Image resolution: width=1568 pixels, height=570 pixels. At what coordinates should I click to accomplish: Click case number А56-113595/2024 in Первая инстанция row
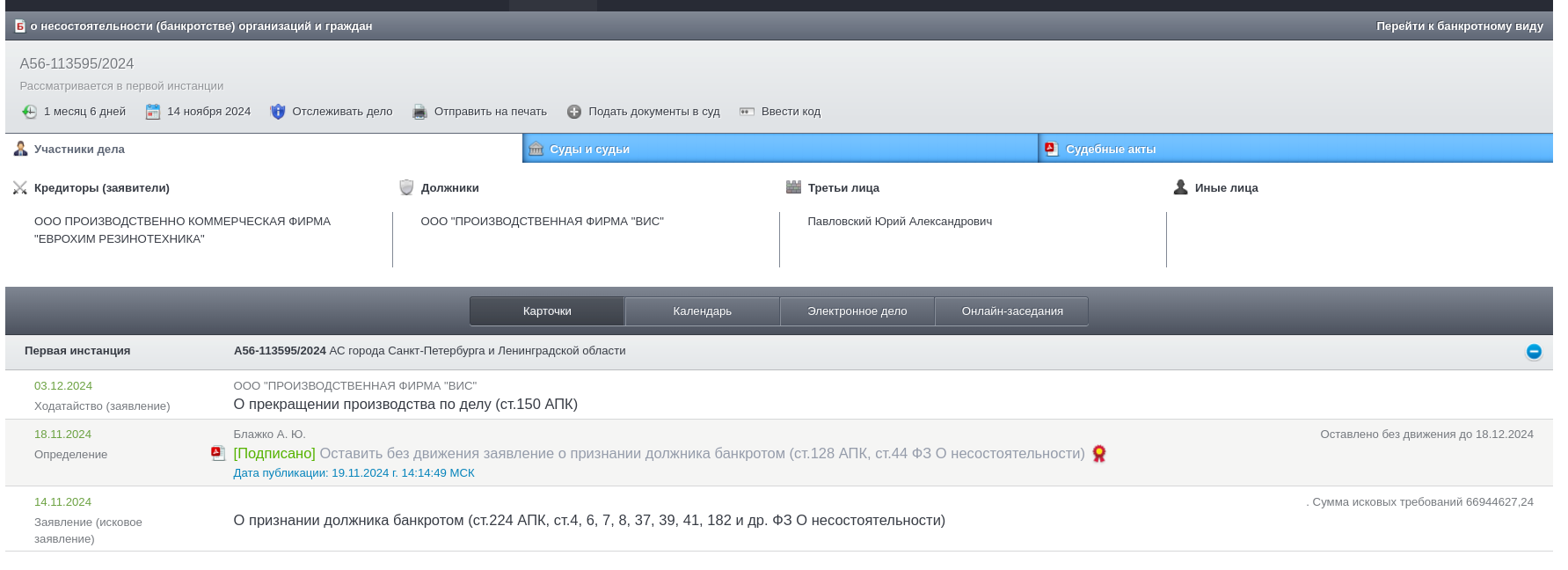click(x=280, y=351)
